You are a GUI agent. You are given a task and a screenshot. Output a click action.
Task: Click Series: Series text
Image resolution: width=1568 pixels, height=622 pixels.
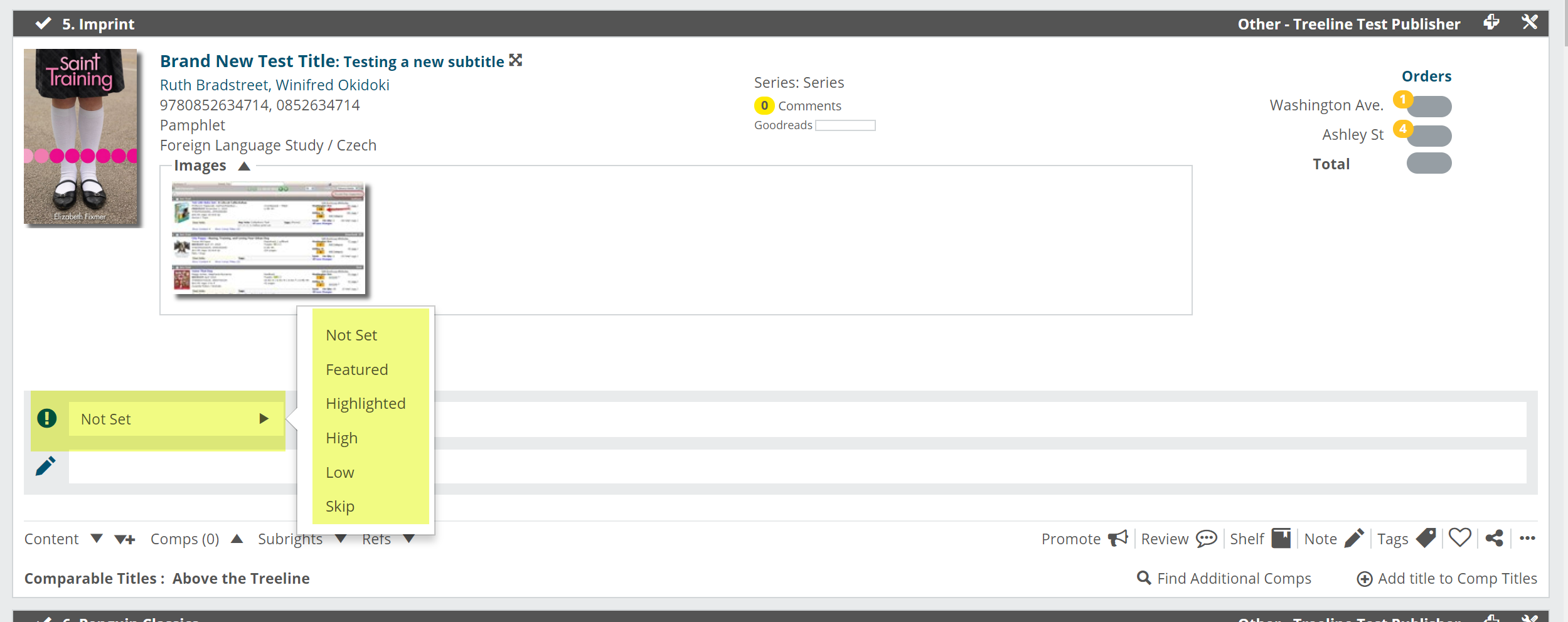799,82
